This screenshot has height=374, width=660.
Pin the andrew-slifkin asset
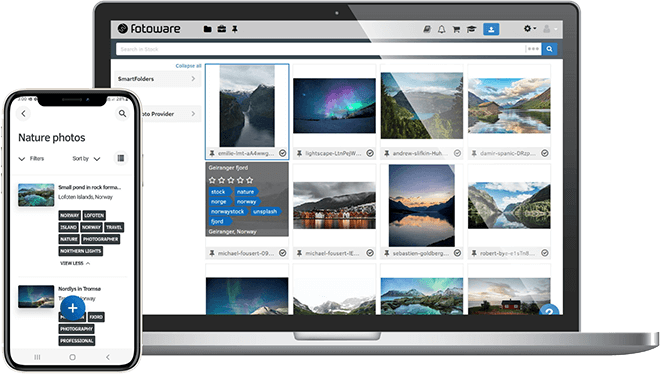tap(386, 154)
